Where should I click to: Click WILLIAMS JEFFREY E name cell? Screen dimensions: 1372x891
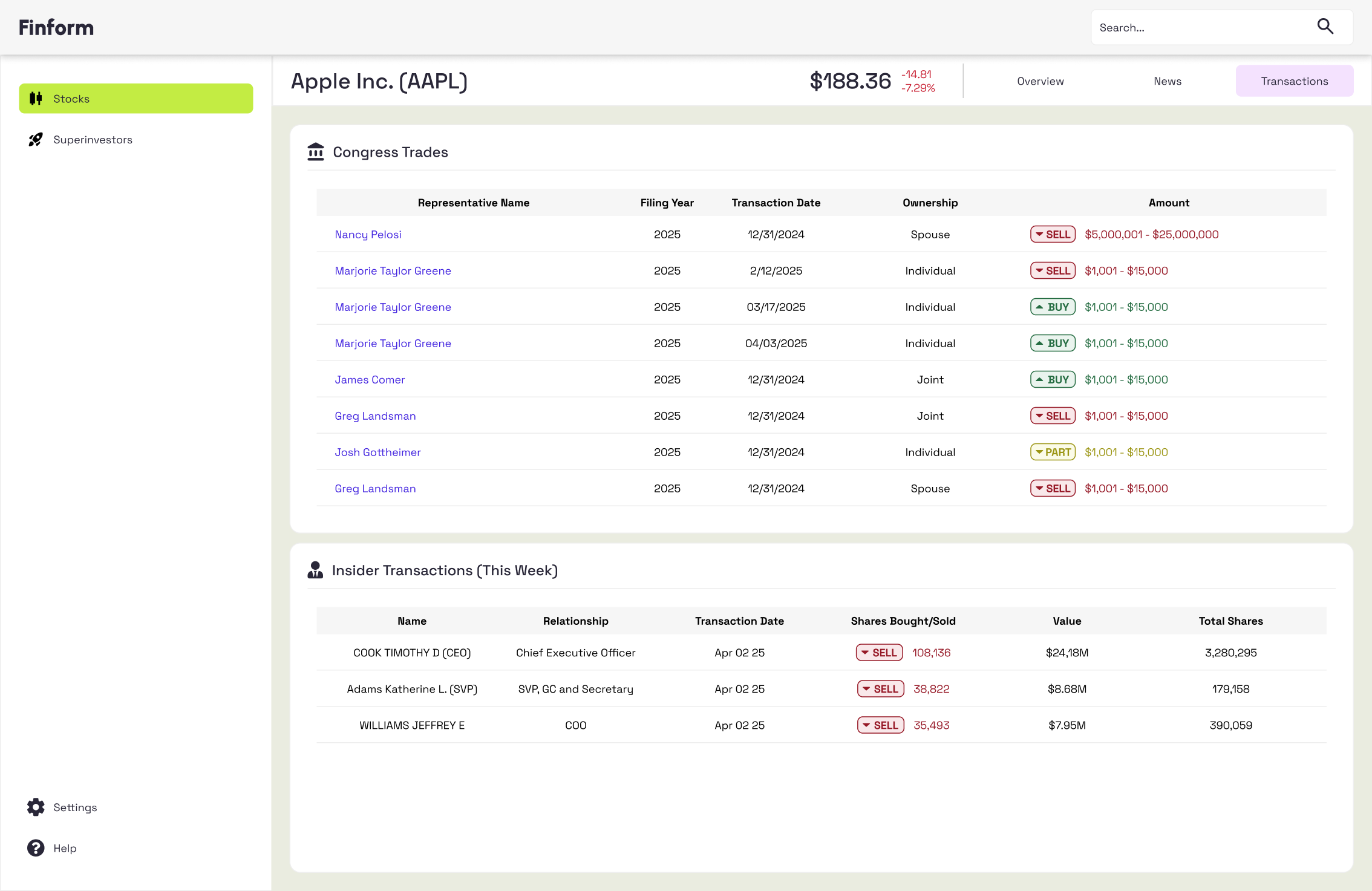click(x=412, y=725)
